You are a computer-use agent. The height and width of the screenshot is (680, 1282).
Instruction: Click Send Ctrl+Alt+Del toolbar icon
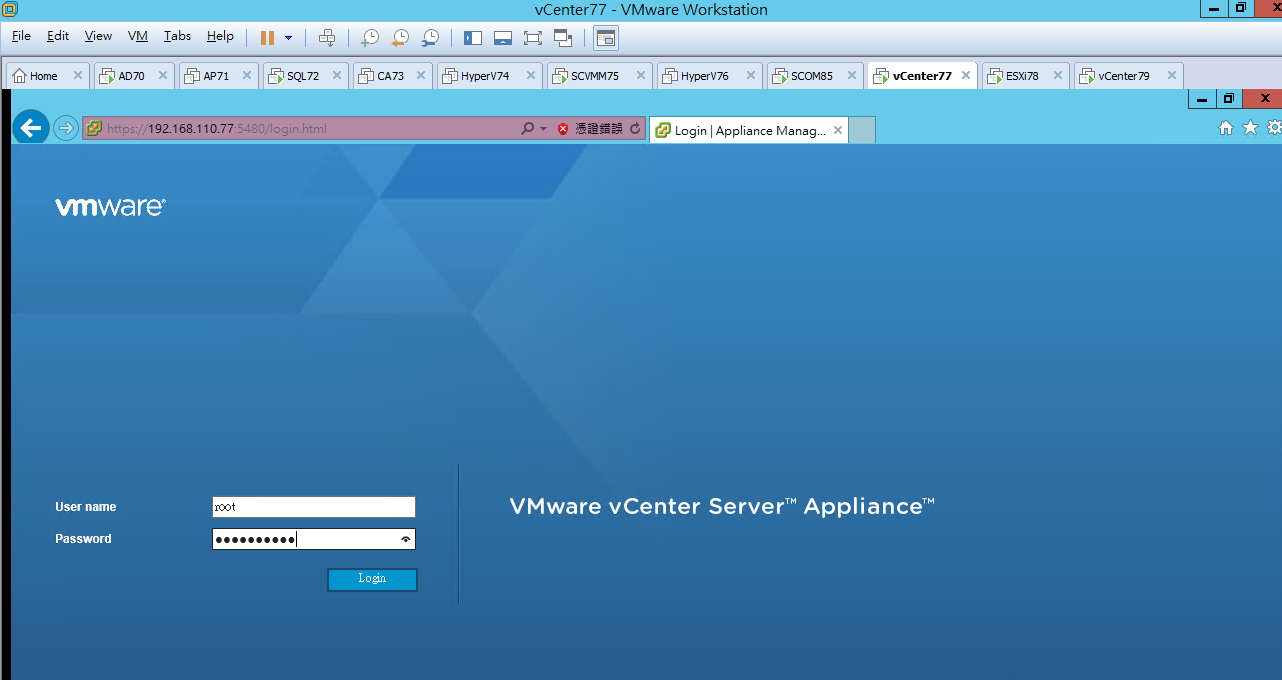click(327, 38)
